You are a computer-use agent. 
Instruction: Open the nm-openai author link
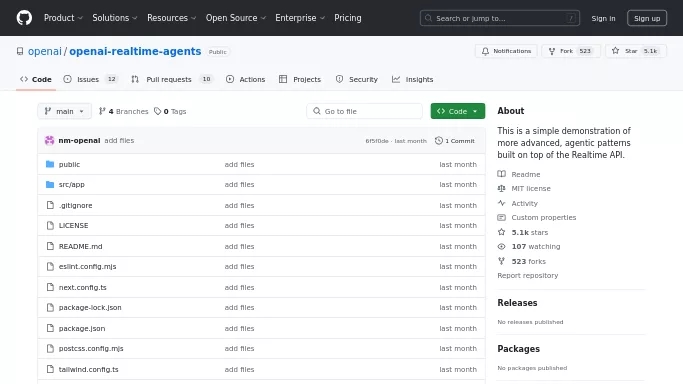click(x=79, y=141)
